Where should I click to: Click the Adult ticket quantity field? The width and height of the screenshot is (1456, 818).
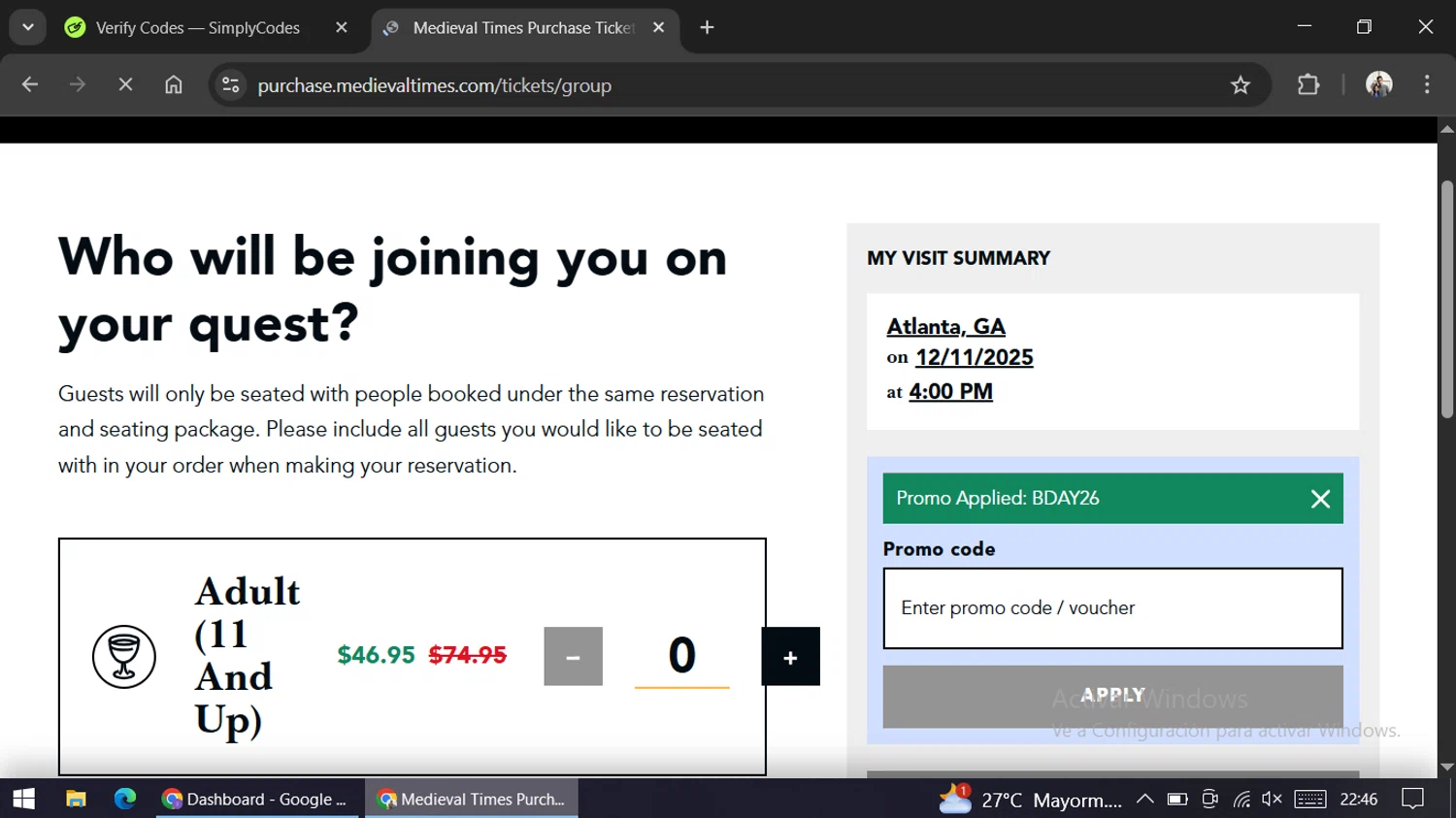pyautogui.click(x=681, y=656)
